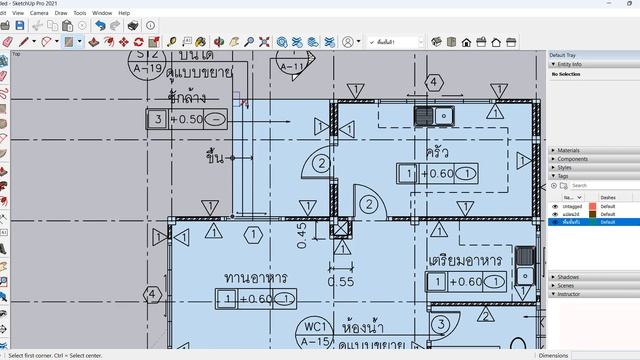The image size is (640, 360).
Task: Open the current tag combo box
Action: [x=396, y=42]
